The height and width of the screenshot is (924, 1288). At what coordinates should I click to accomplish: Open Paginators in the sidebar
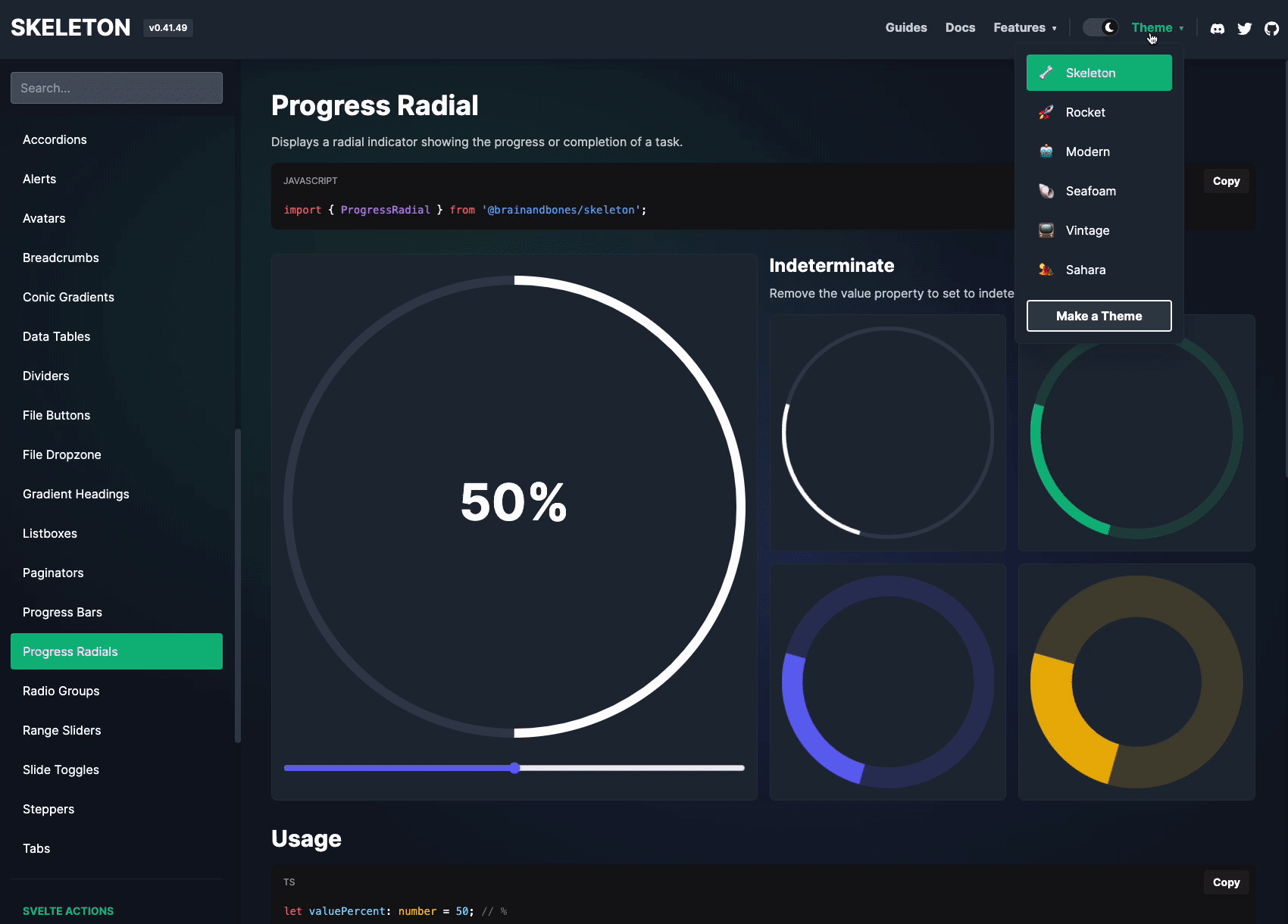tap(117, 573)
